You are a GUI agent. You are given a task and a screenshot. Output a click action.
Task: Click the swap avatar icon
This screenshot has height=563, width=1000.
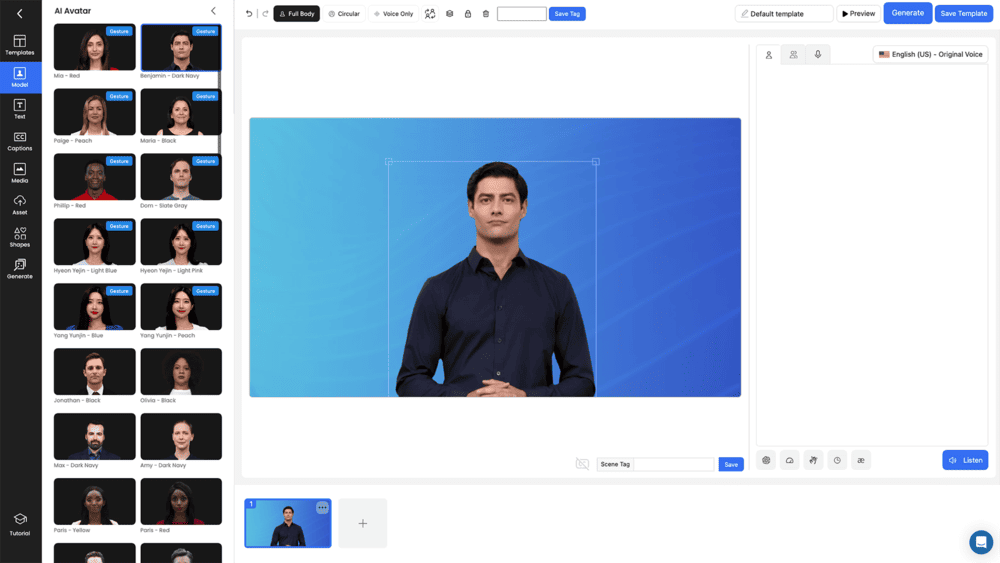click(430, 13)
